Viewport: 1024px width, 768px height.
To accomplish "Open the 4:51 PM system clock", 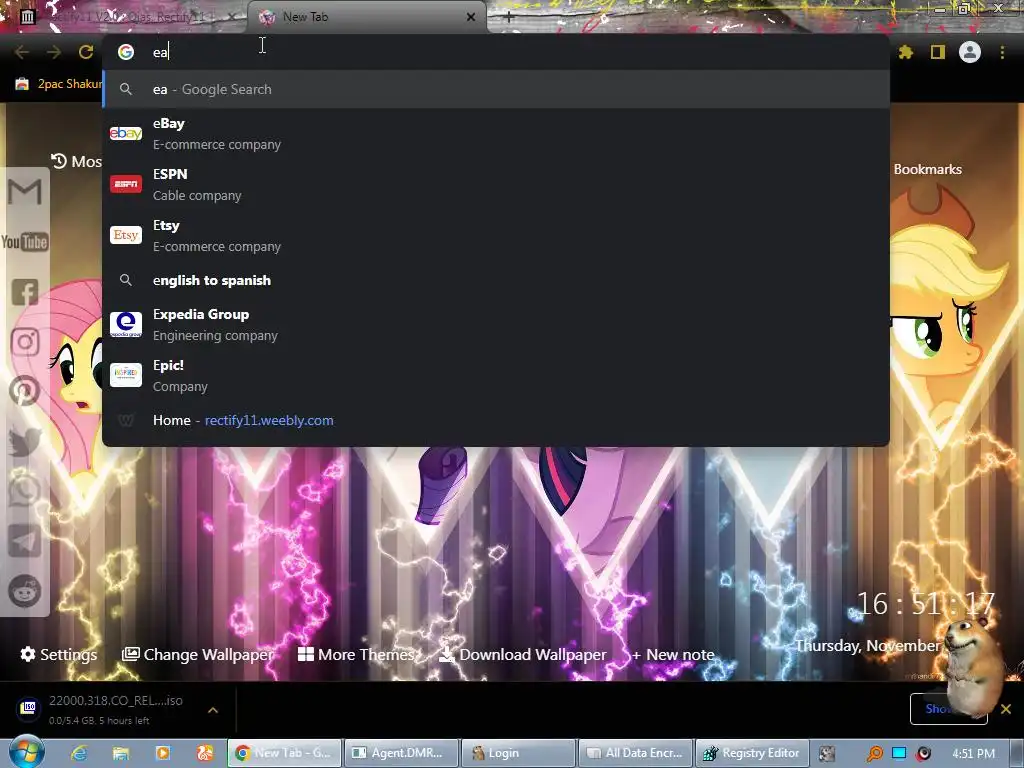I will 973,754.
